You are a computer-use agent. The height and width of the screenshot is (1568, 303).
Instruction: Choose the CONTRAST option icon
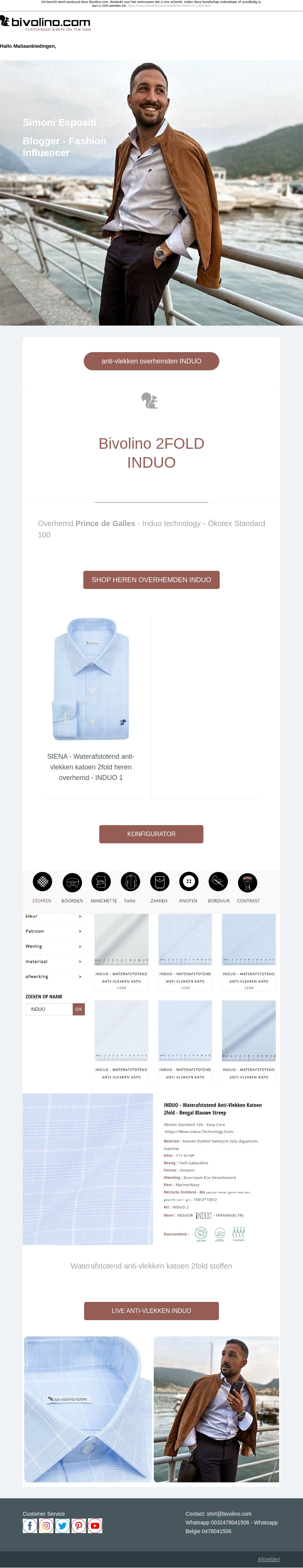coord(247,881)
